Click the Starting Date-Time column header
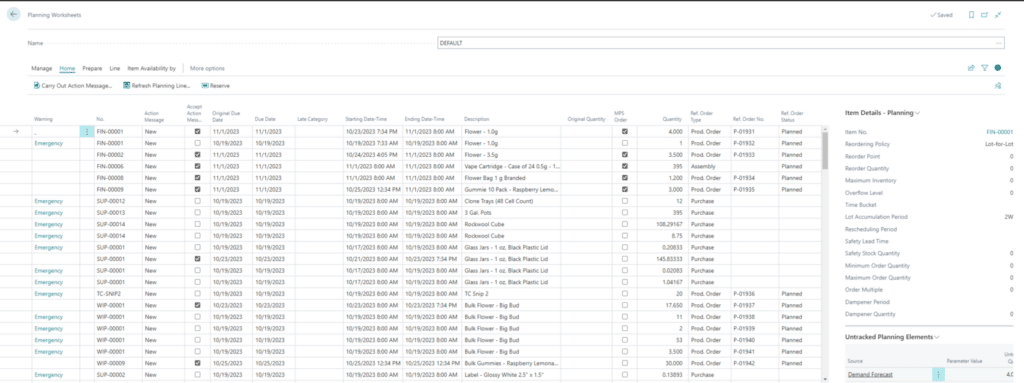 pyautogui.click(x=366, y=119)
